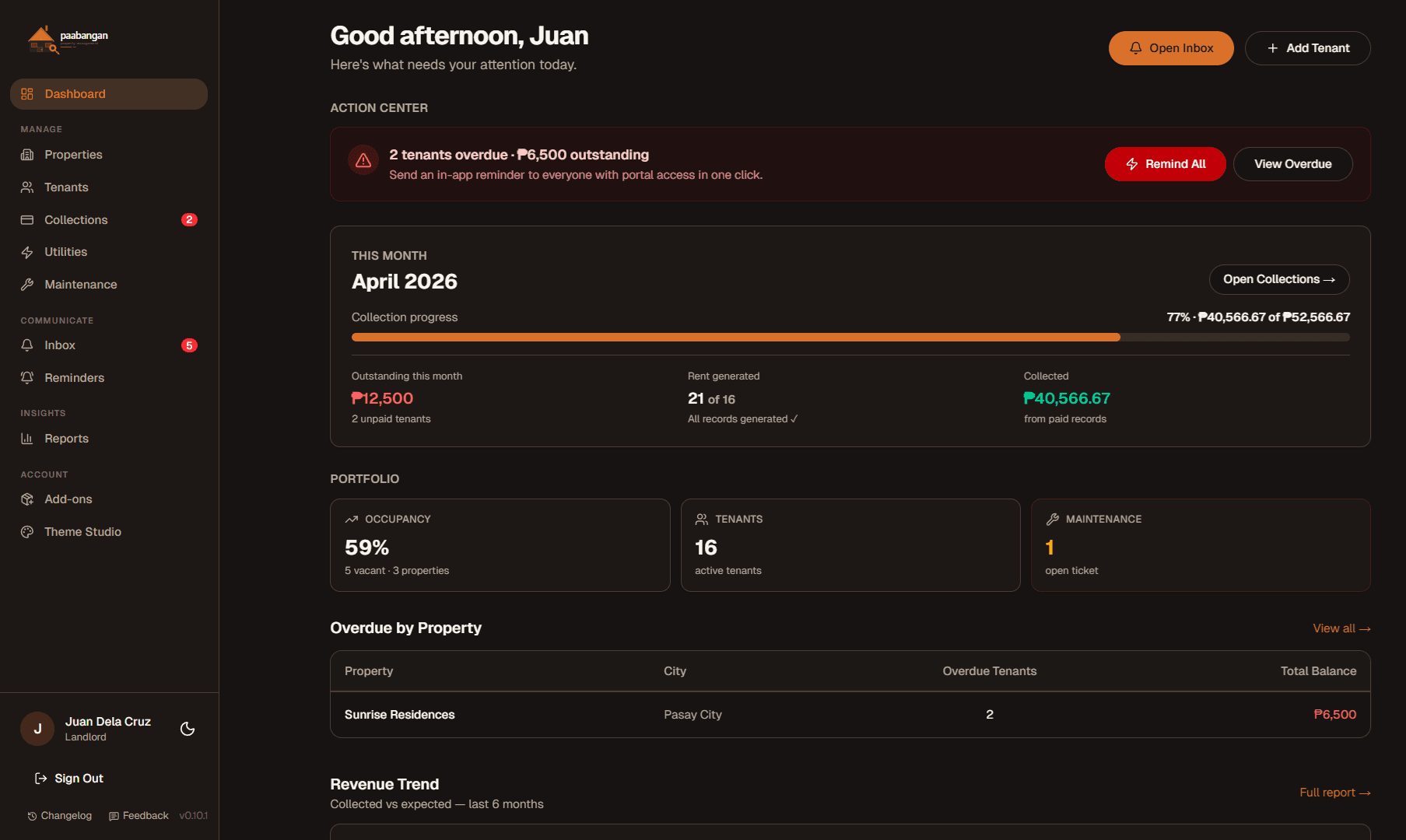Click the Tenants card showing 16
This screenshot has width=1406, height=840.
[850, 545]
